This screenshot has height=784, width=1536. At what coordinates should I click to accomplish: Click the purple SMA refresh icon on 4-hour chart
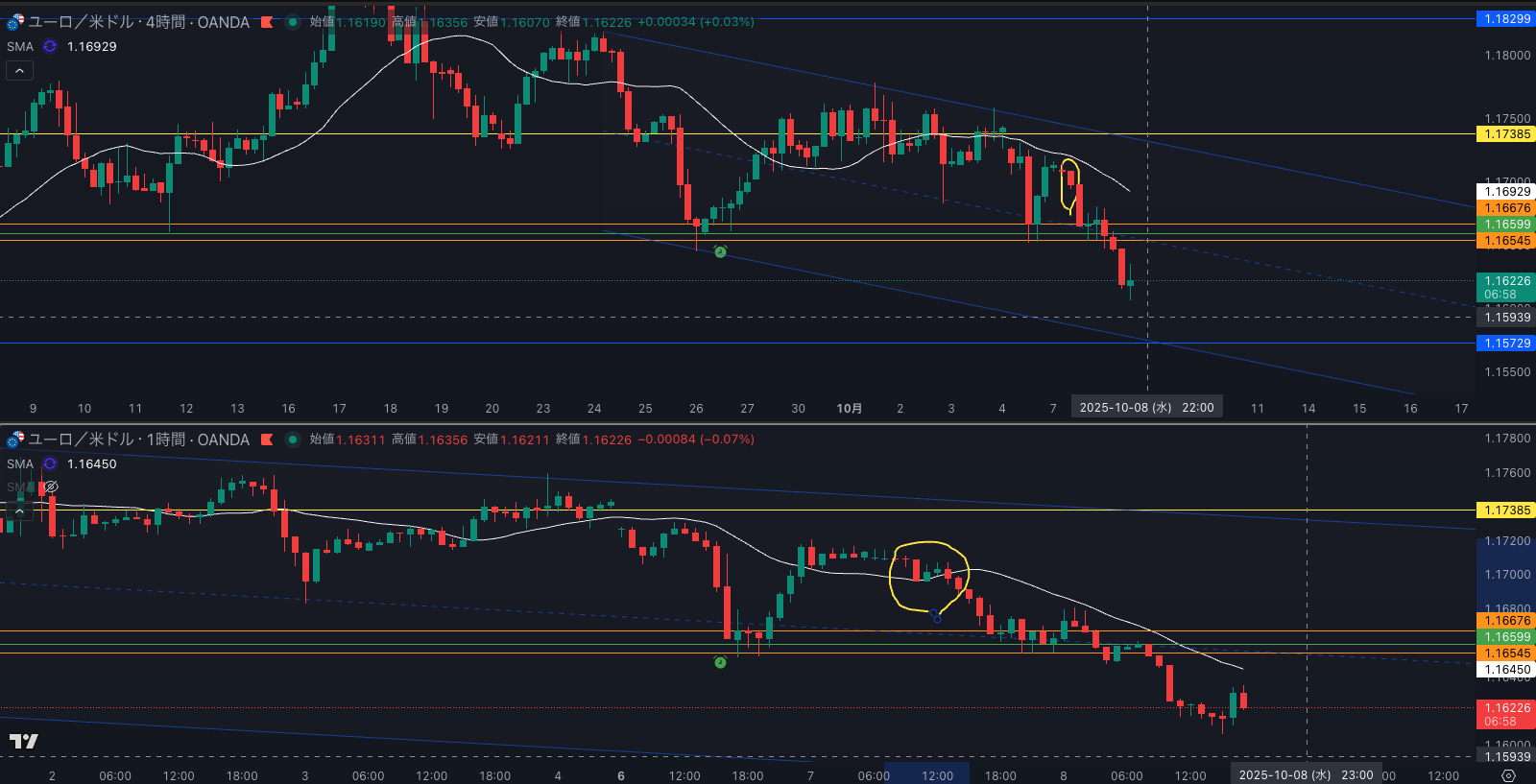click(x=50, y=46)
